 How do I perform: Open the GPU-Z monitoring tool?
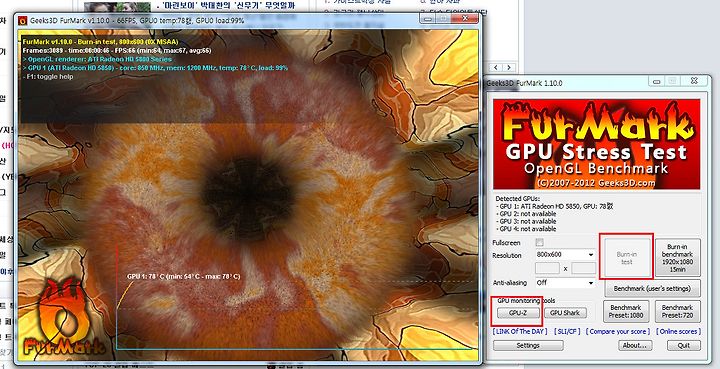(x=518, y=313)
